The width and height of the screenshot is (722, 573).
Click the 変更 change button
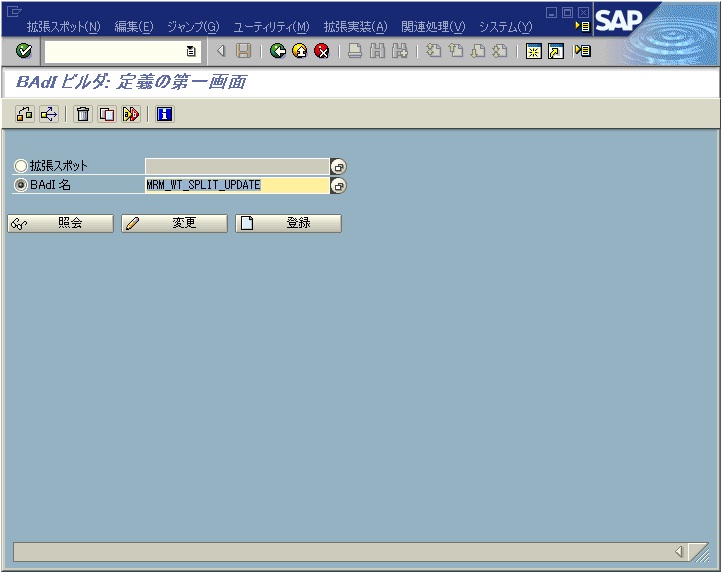click(174, 224)
